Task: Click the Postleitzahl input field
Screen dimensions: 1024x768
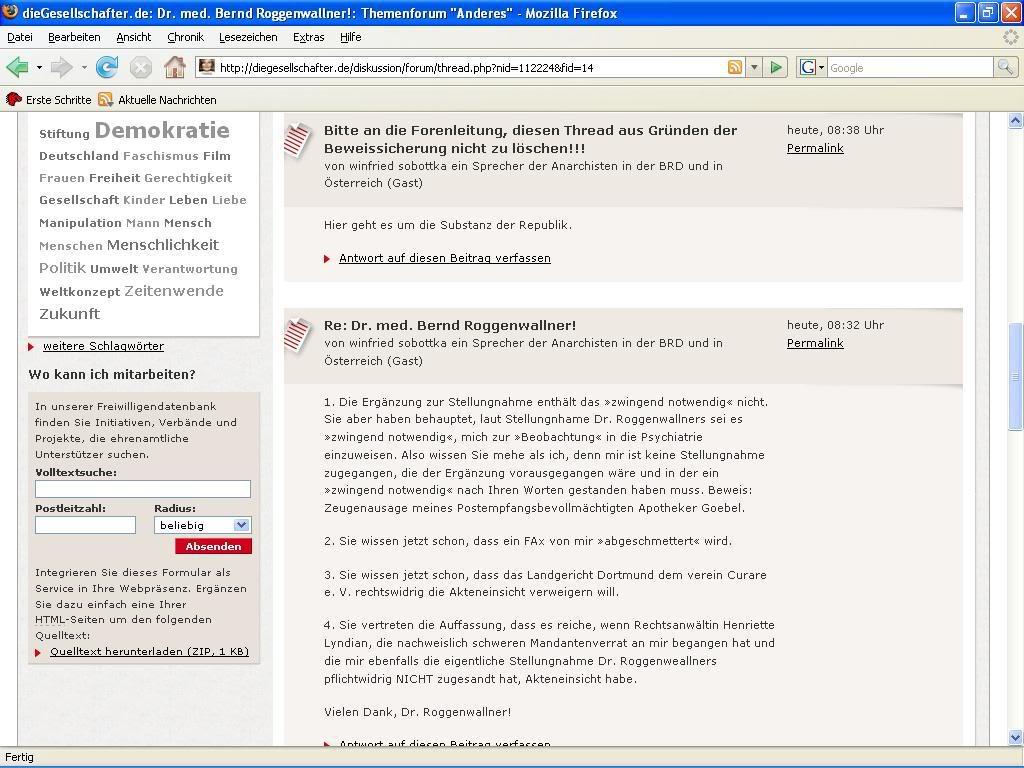Action: 85,525
